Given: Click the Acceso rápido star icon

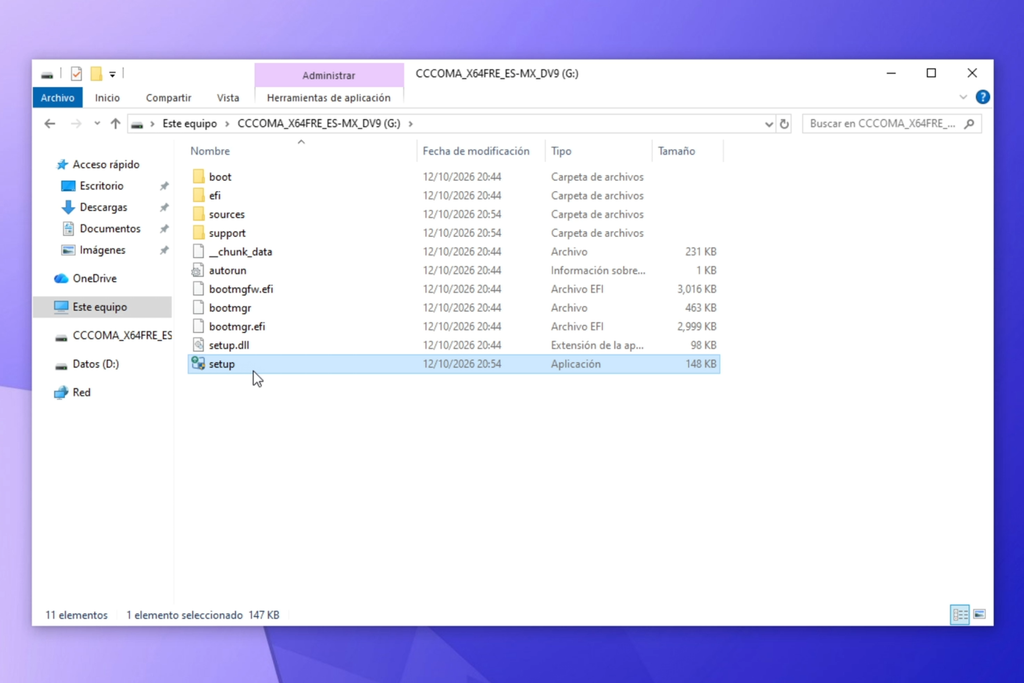Looking at the screenshot, I should tap(62, 165).
